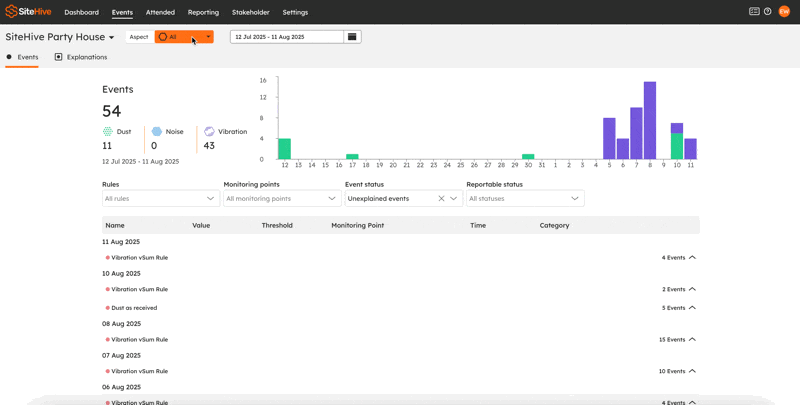Click the Dust count 11

click(107, 146)
